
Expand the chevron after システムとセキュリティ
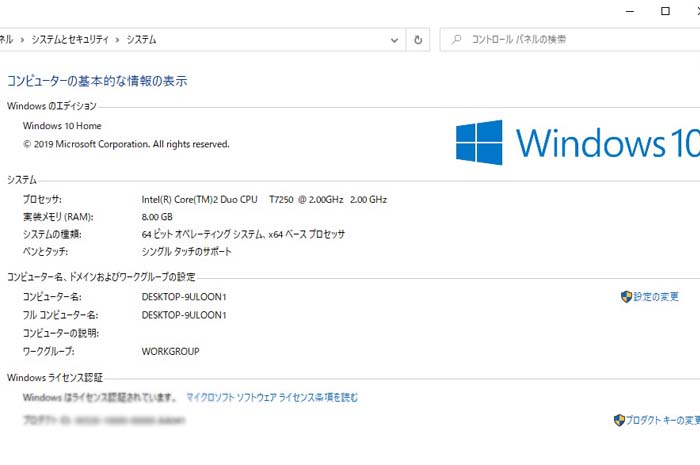pyautogui.click(x=117, y=40)
